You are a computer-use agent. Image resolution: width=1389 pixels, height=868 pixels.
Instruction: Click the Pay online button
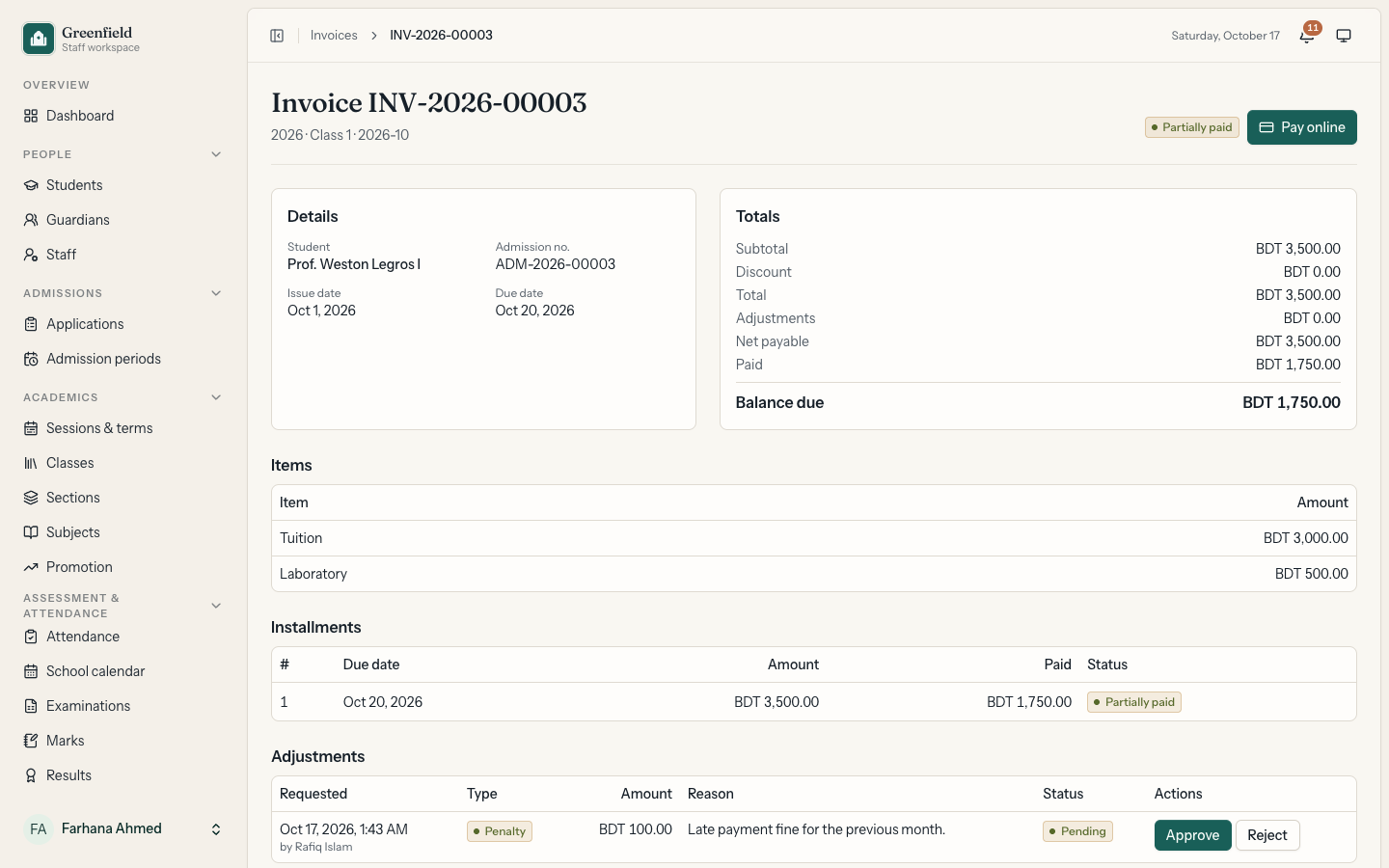point(1301,127)
